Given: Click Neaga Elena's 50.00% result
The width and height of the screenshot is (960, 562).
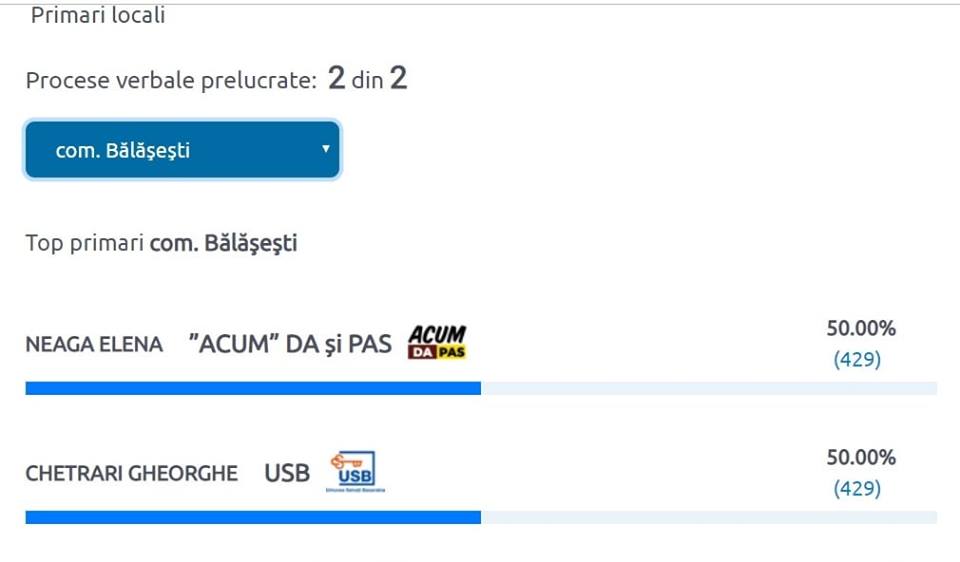Looking at the screenshot, I should (x=861, y=329).
